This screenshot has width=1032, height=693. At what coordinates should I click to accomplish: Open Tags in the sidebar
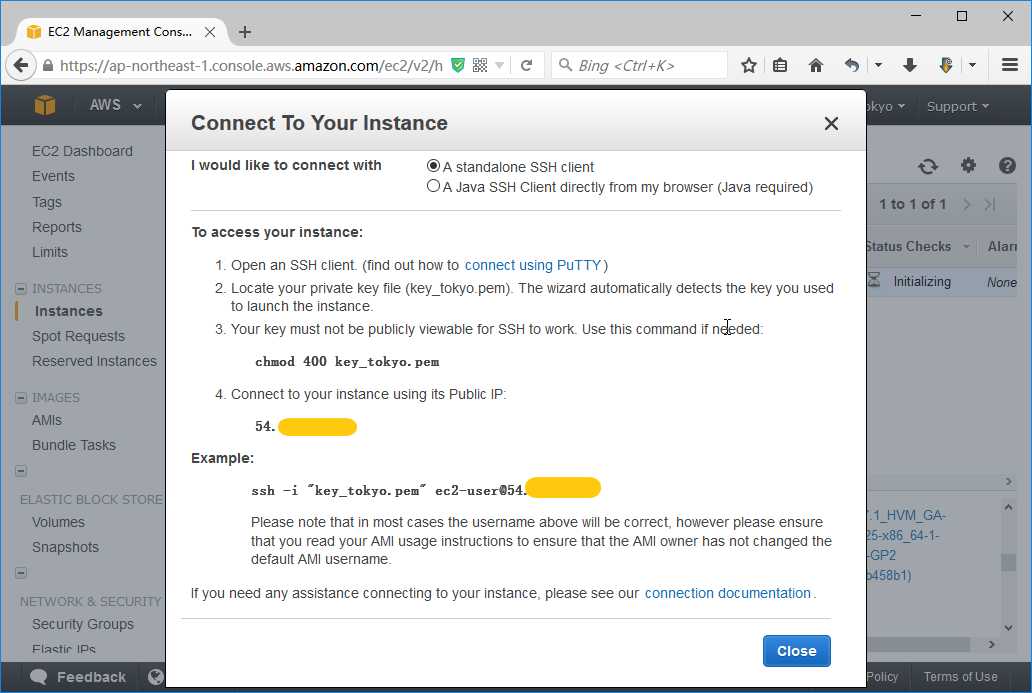[x=47, y=201]
